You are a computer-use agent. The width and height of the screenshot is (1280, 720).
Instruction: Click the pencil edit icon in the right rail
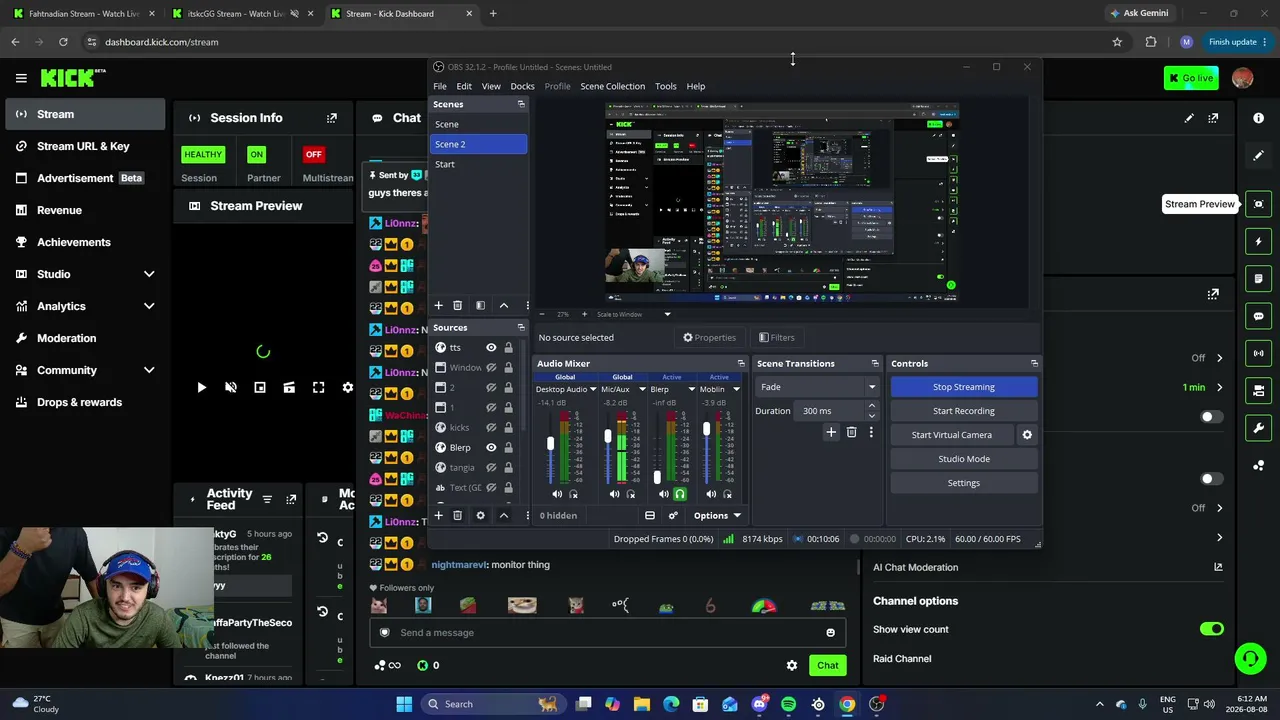click(1259, 156)
